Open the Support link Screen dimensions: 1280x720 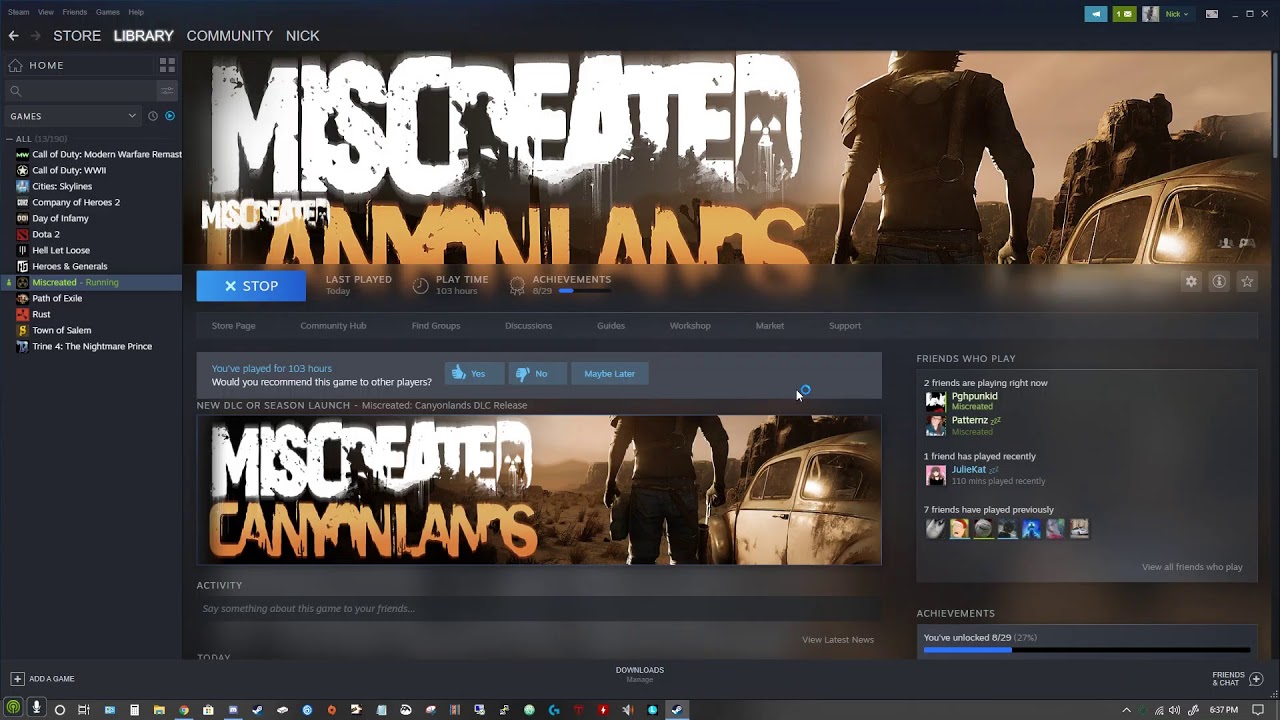pos(845,326)
